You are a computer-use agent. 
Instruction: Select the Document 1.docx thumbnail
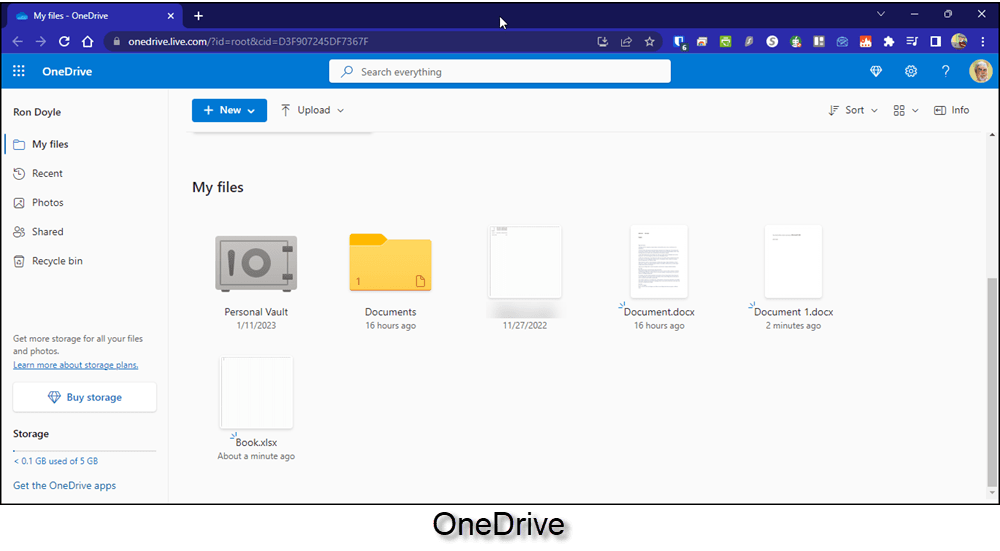point(793,261)
